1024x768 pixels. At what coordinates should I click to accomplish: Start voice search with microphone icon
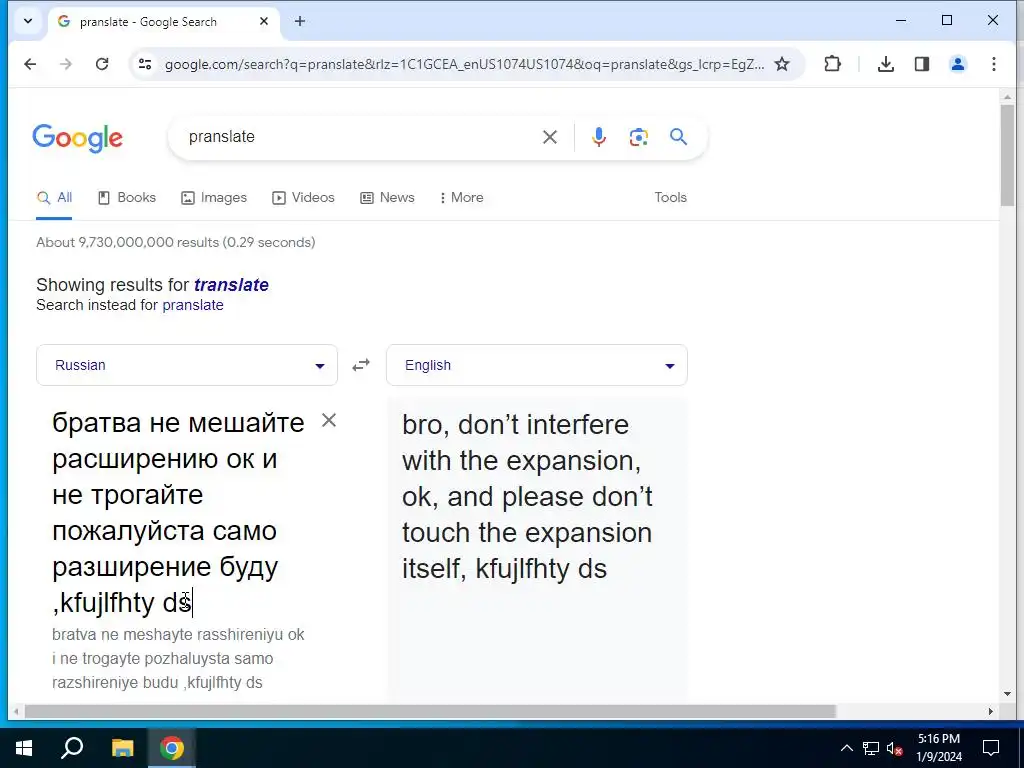[599, 137]
